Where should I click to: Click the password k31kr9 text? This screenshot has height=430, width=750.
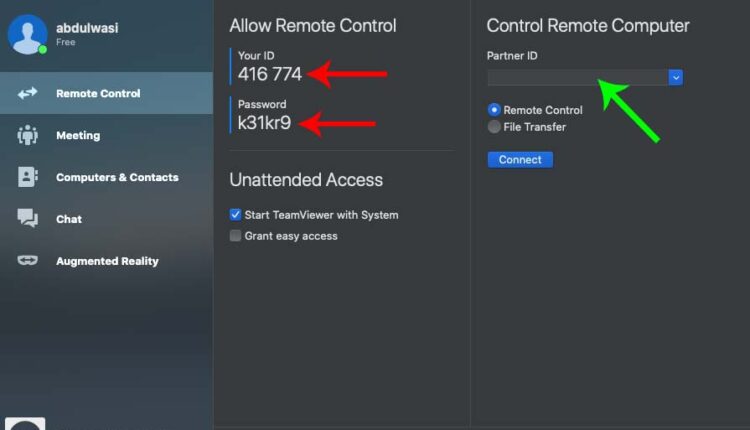(x=264, y=123)
